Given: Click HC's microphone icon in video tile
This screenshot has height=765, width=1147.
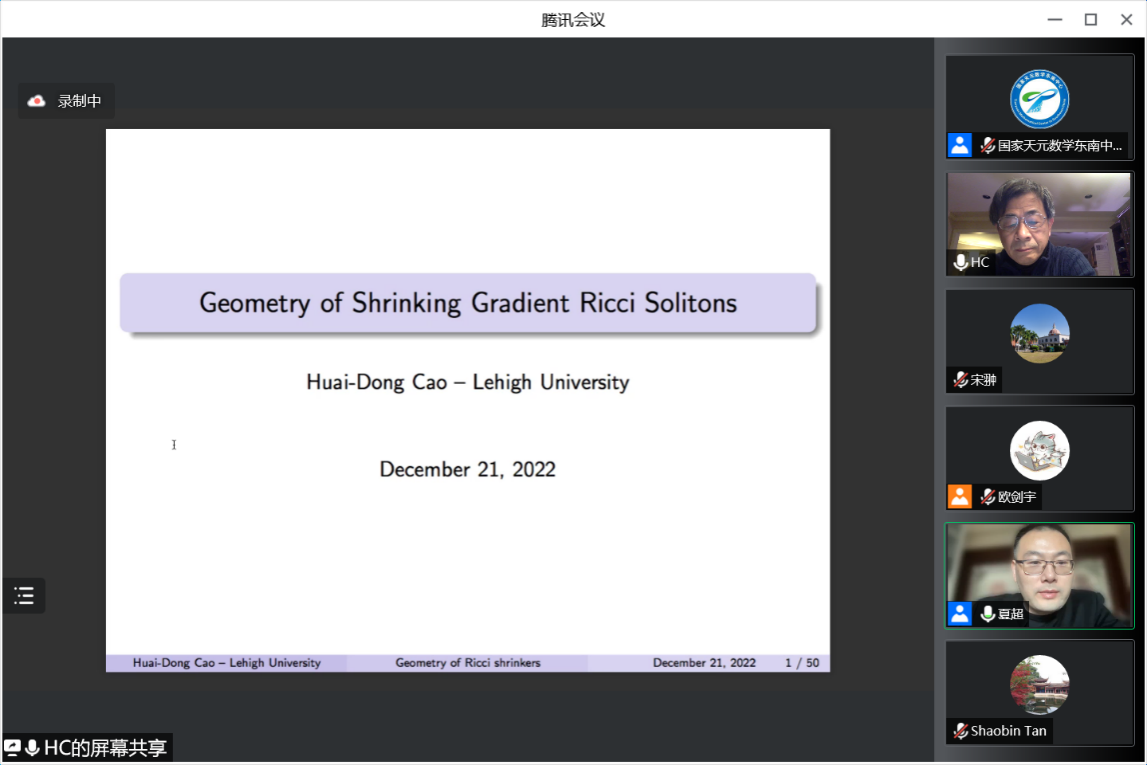Looking at the screenshot, I should point(960,262).
